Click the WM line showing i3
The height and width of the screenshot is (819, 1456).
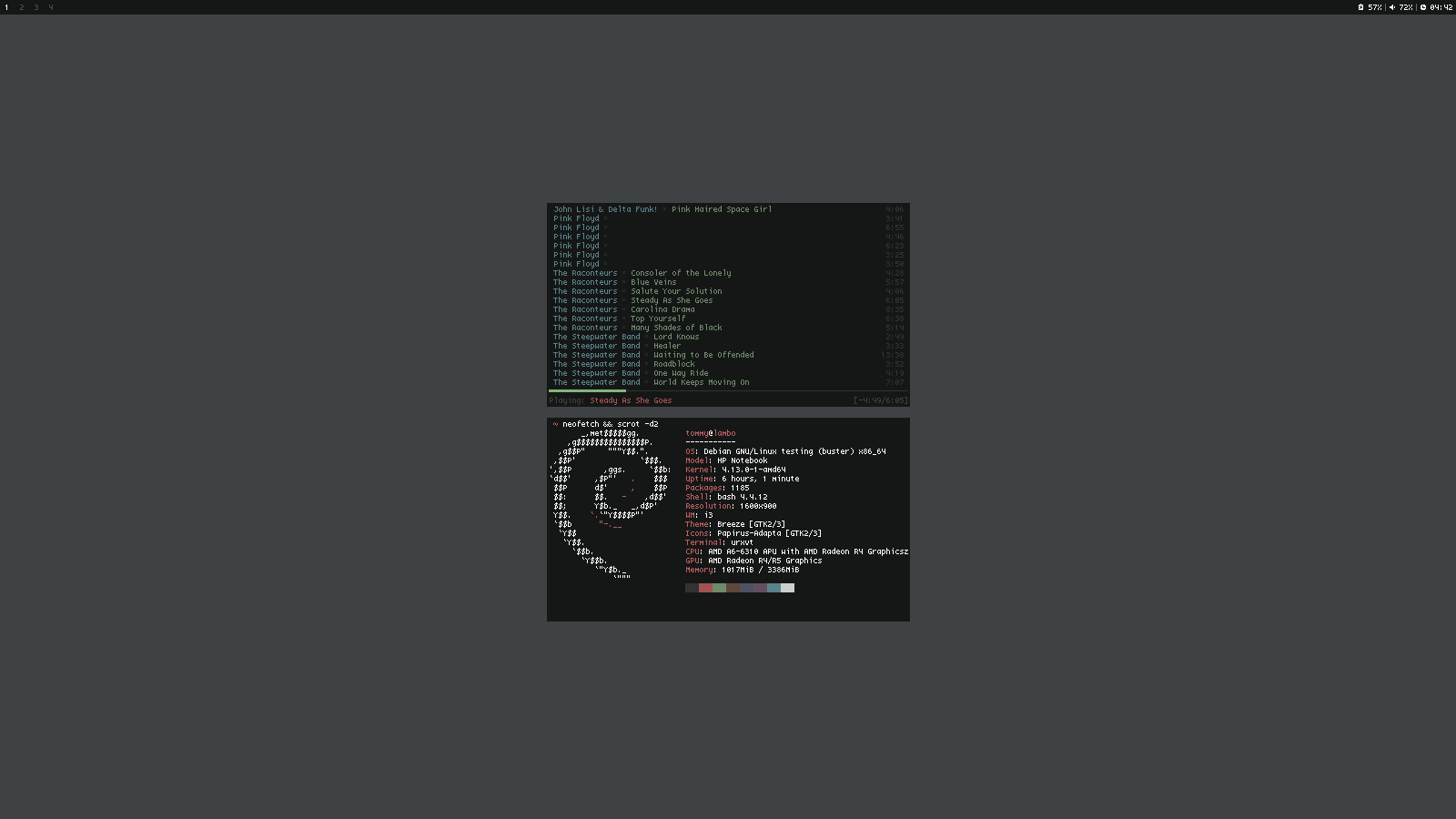click(699, 515)
